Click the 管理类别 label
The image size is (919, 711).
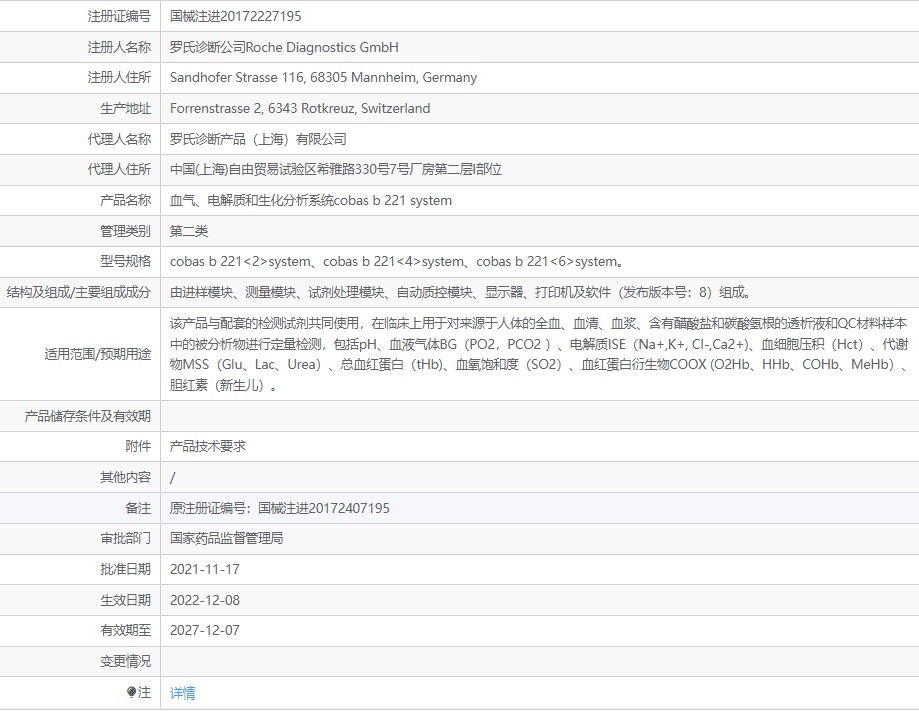coord(125,231)
